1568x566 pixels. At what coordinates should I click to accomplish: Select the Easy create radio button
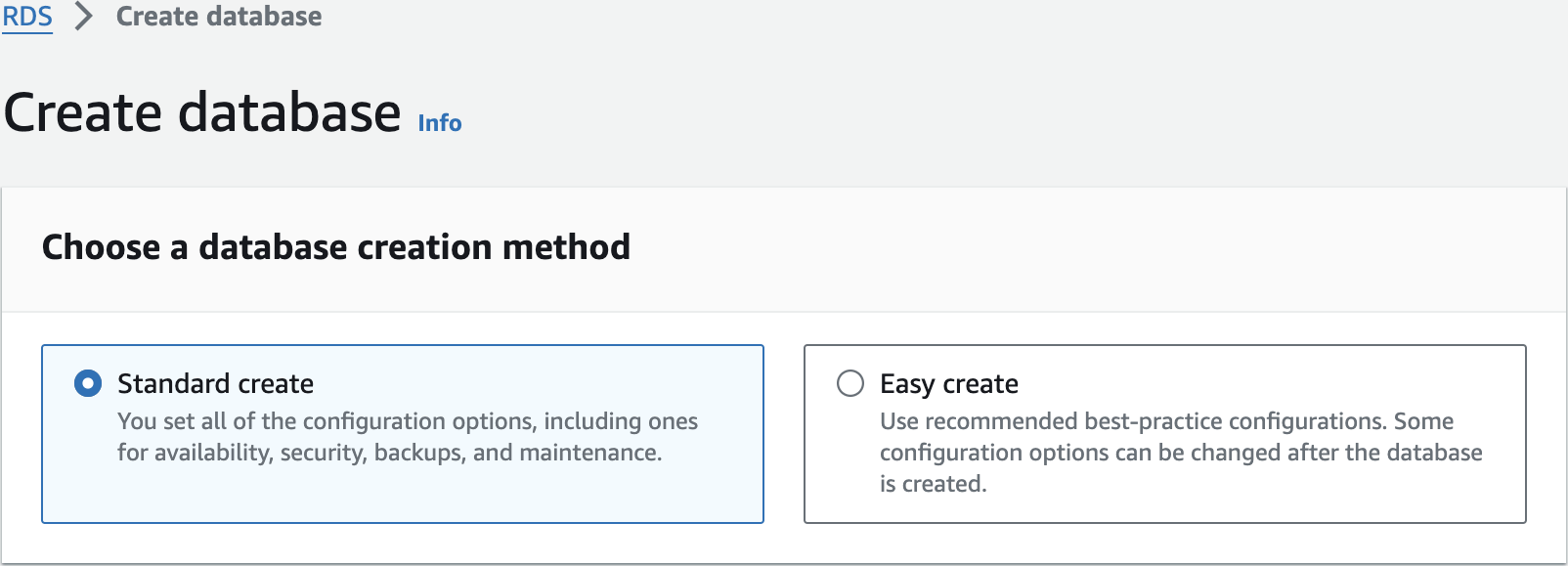coord(850,383)
